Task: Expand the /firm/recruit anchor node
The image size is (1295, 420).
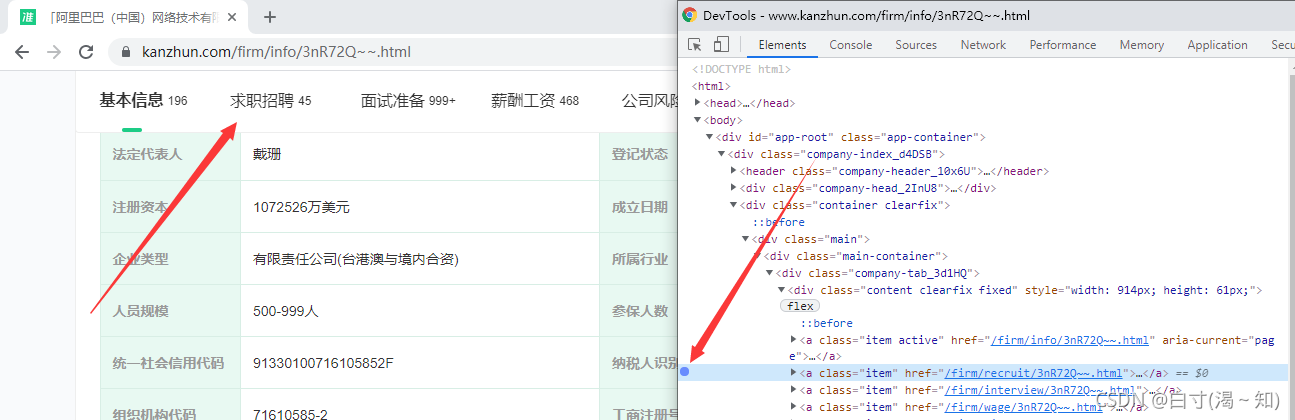Action: click(x=794, y=373)
